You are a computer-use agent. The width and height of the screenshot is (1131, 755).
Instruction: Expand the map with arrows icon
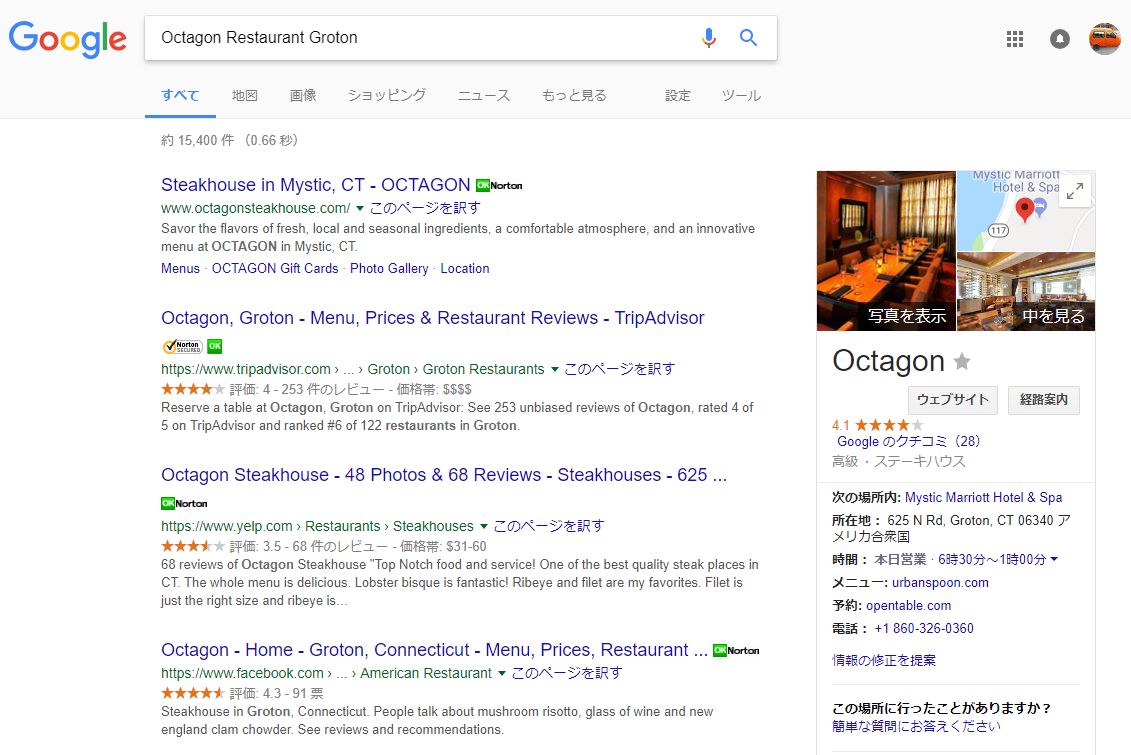1075,191
